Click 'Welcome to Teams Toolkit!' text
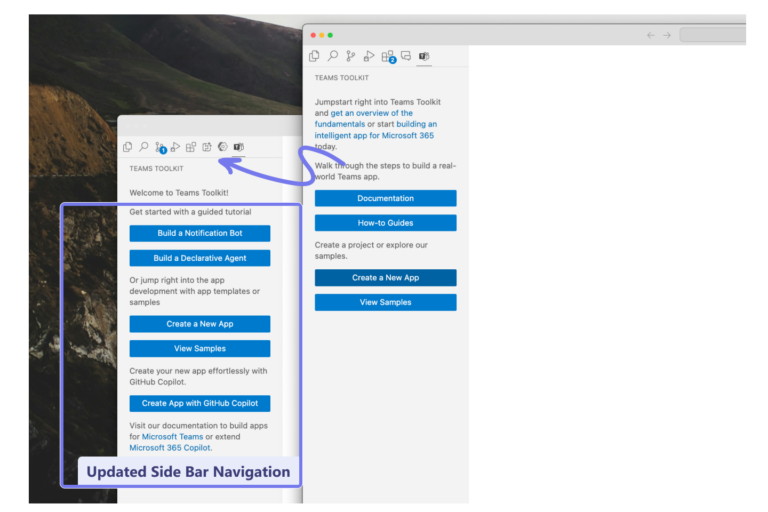The image size is (768, 512). coord(179,193)
